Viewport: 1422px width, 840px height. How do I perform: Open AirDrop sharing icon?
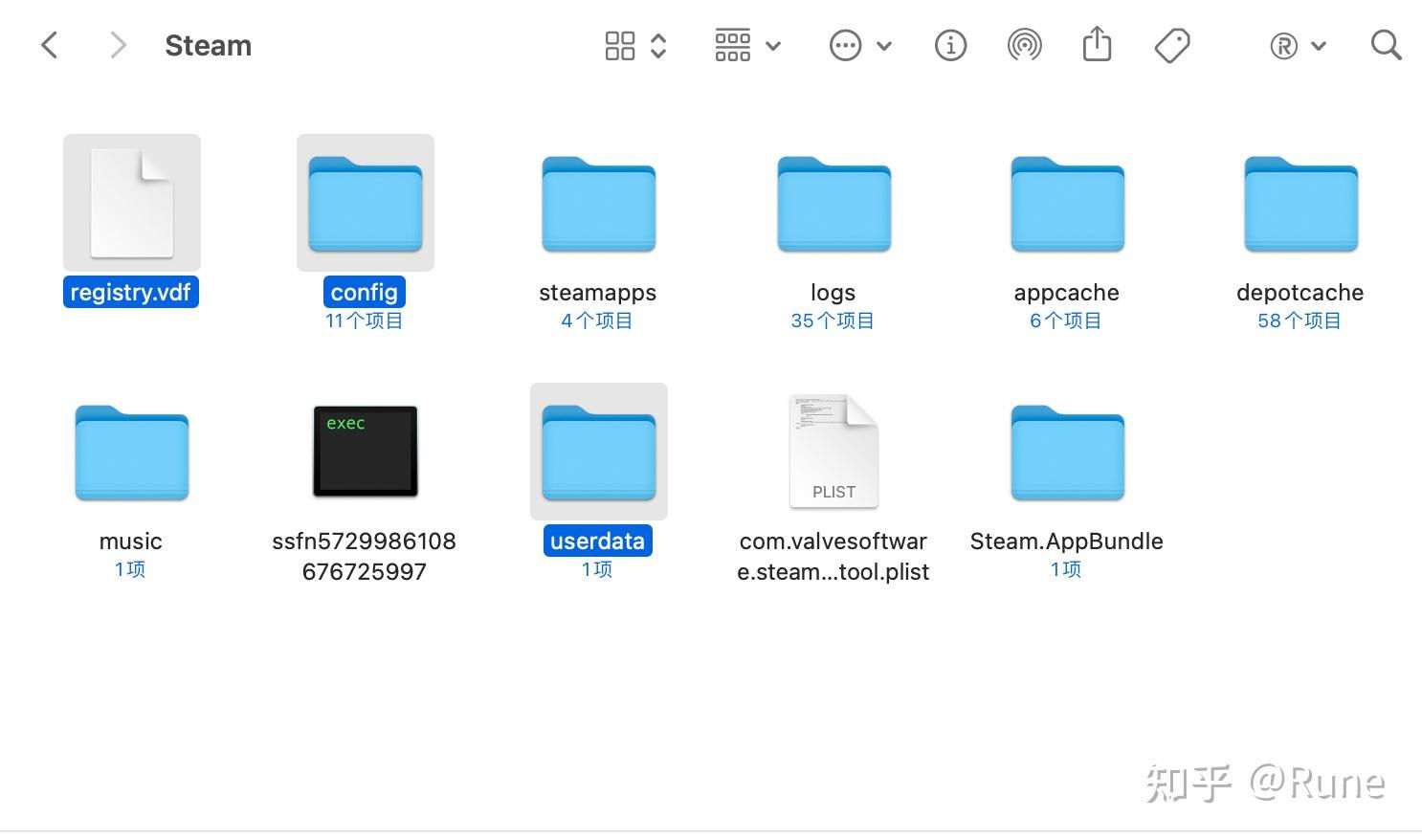pyautogui.click(x=1025, y=45)
